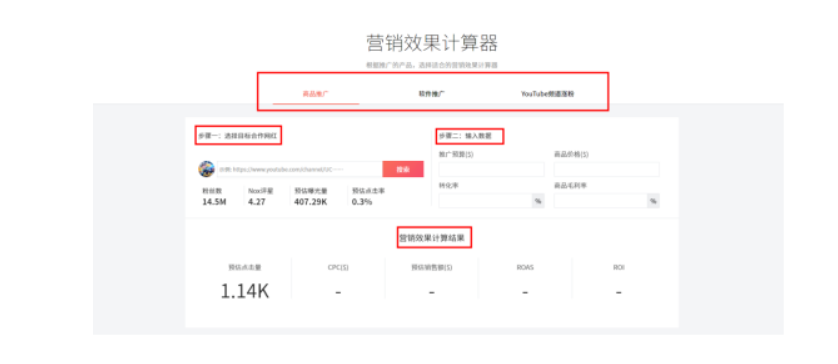Click the Nox rating value 4.27

click(257, 202)
